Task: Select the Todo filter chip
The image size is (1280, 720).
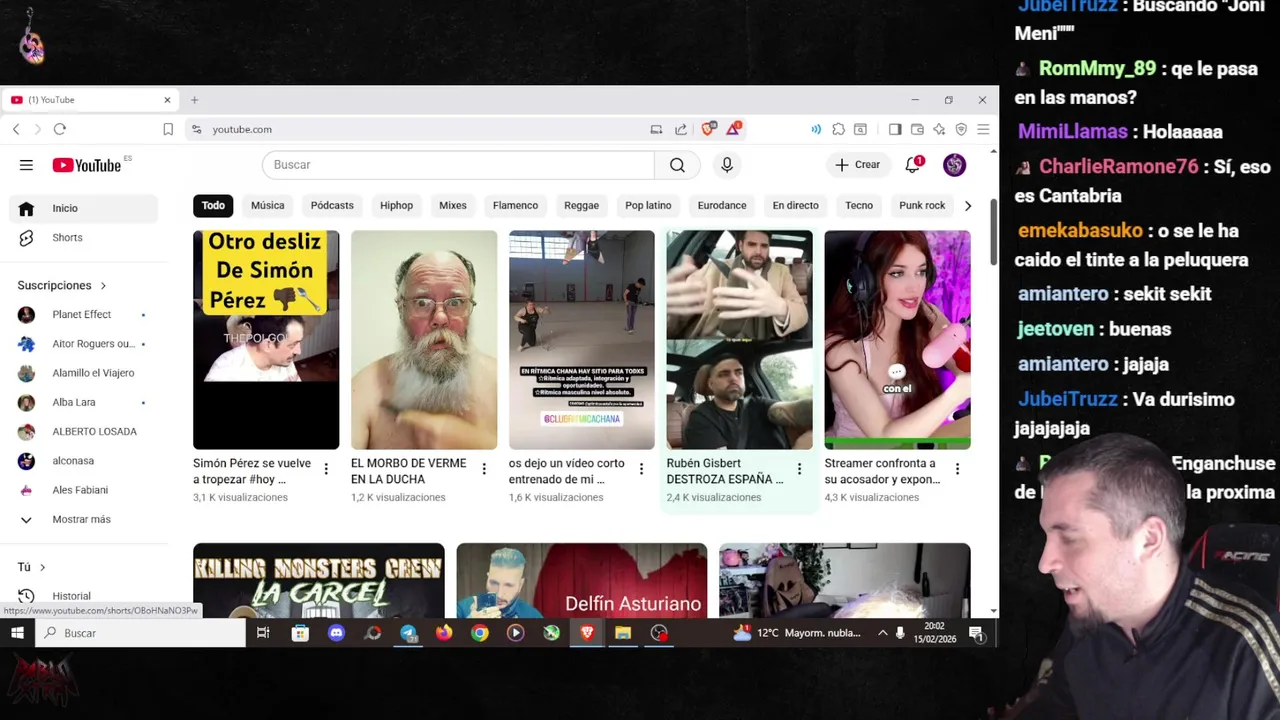Action: coord(213,205)
